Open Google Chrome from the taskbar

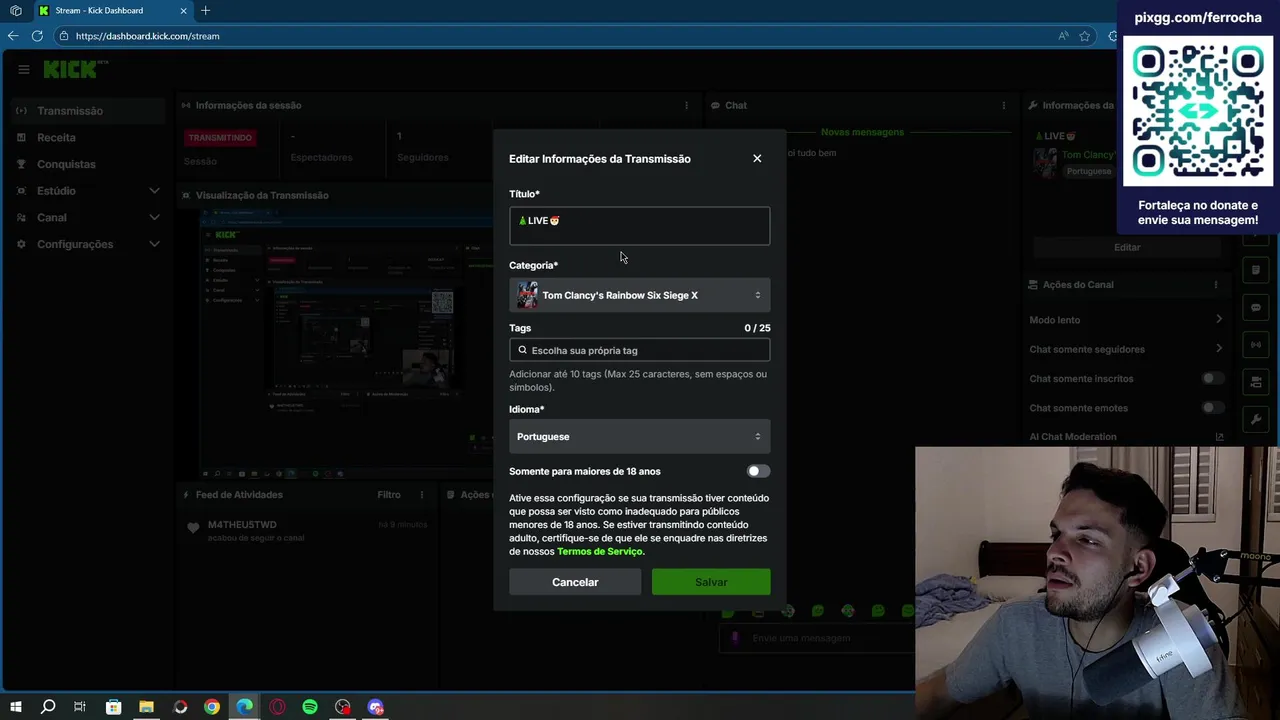[212, 707]
